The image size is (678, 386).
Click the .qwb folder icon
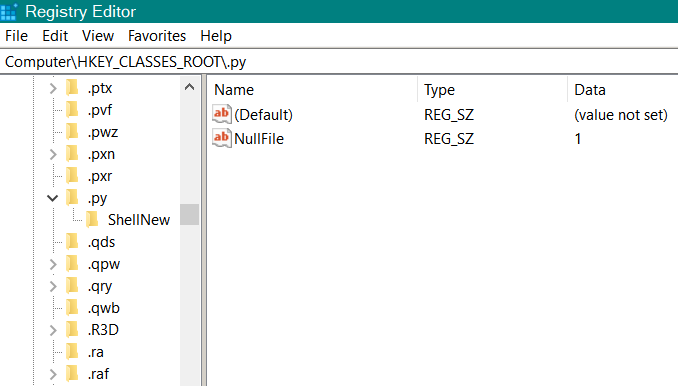(72, 308)
